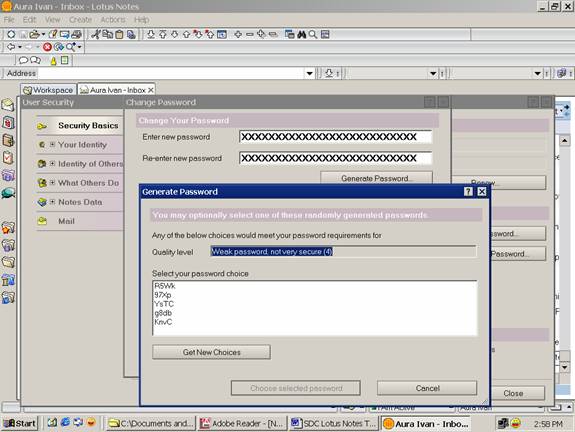Click the single chat bubble icon
The width and height of the screenshot is (575, 432).
tap(23, 60)
